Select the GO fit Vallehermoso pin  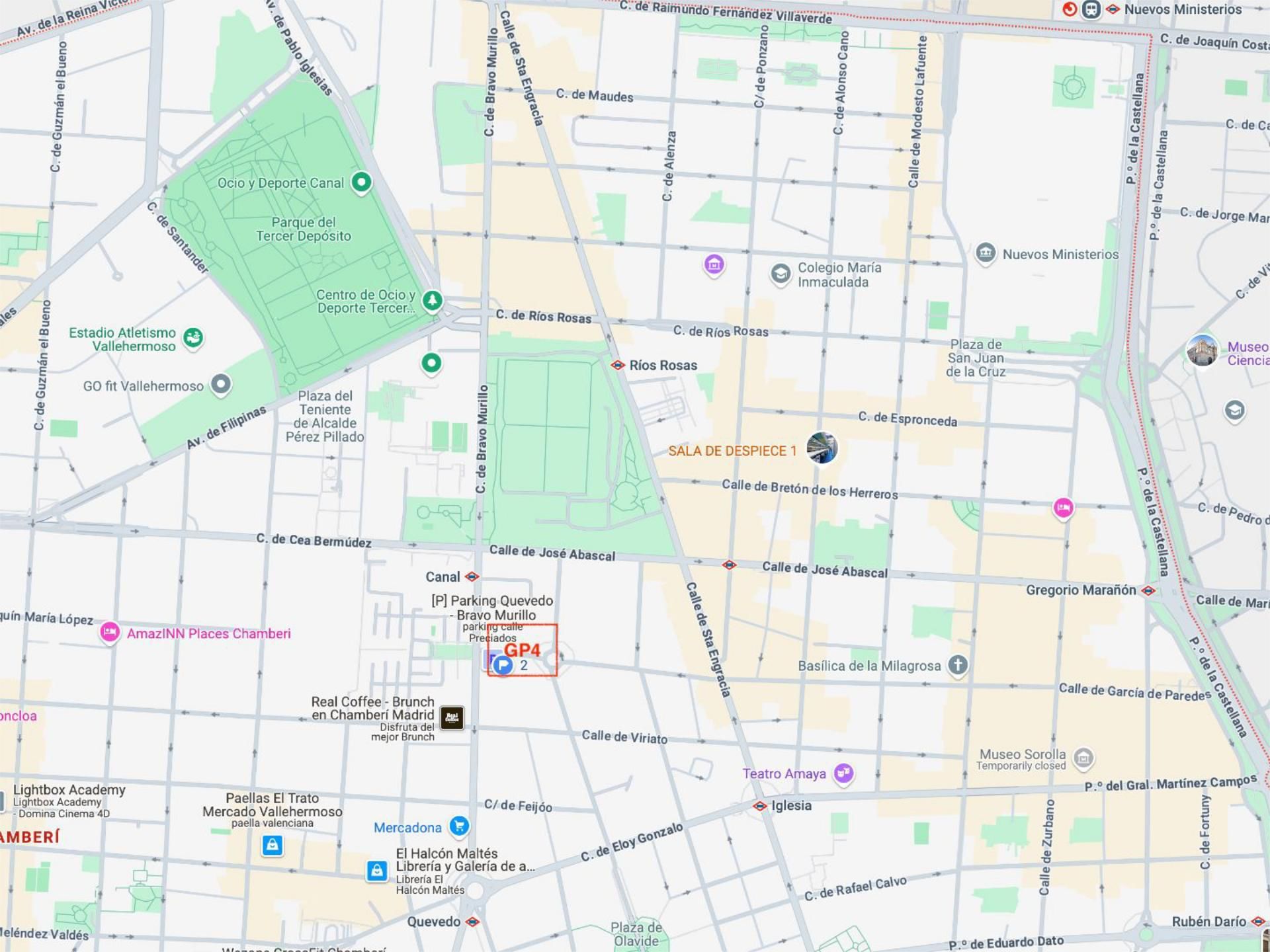pyautogui.click(x=221, y=384)
